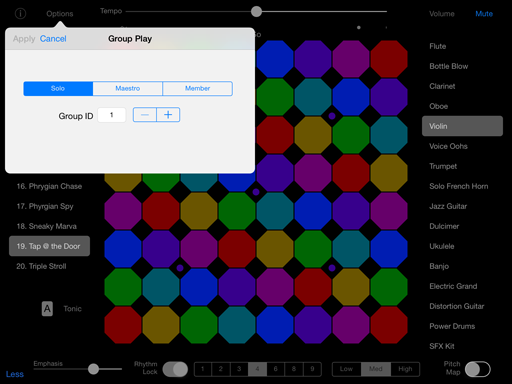Select the Jazz Guitar instrument
Screen dimensions: 512x384
tap(462, 206)
